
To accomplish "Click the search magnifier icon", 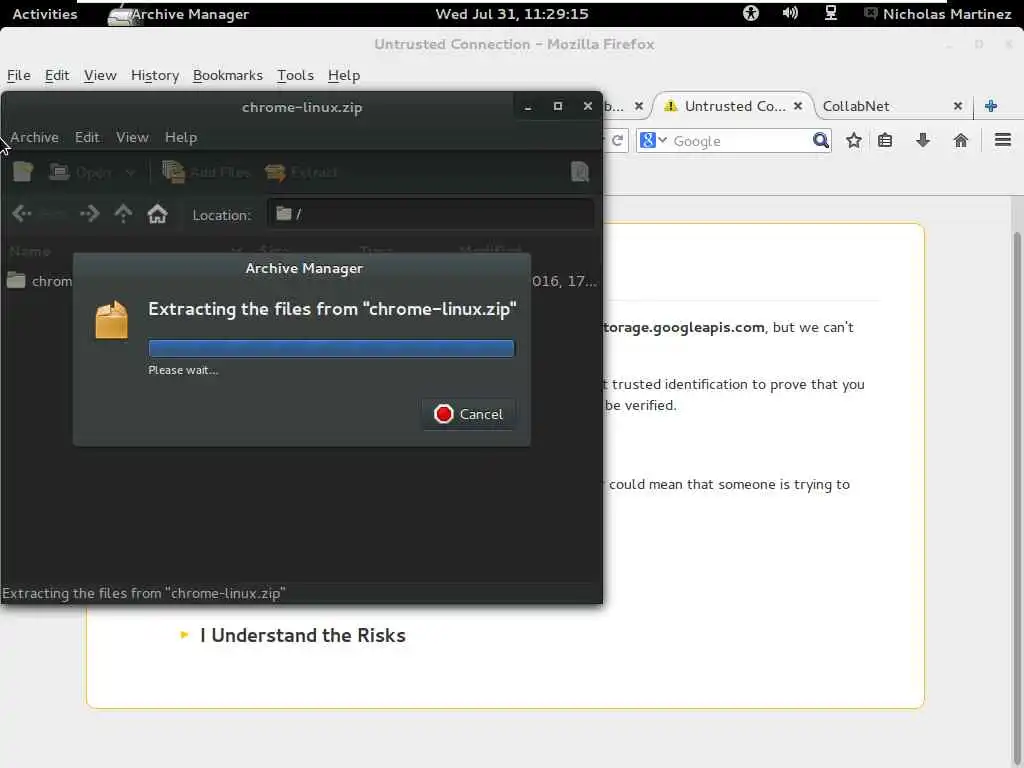I will click(821, 140).
